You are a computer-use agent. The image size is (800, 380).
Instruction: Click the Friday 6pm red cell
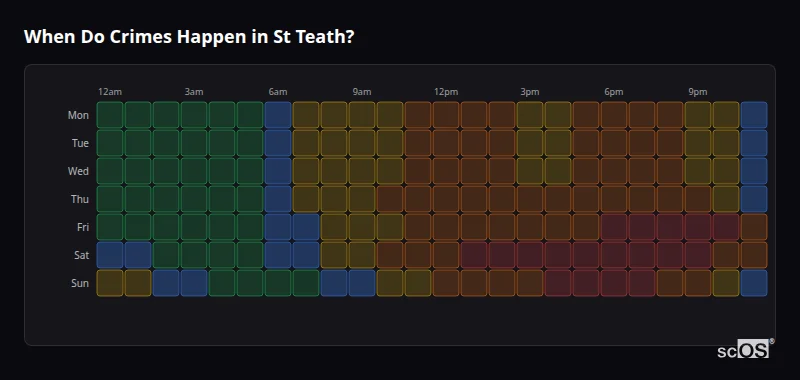coord(614,227)
